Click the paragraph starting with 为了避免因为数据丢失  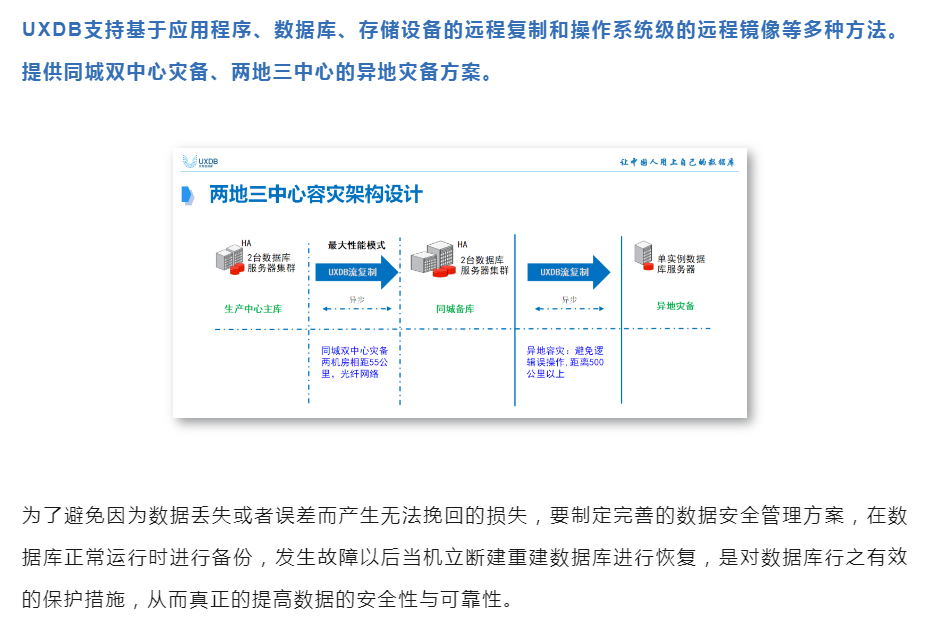(464, 557)
